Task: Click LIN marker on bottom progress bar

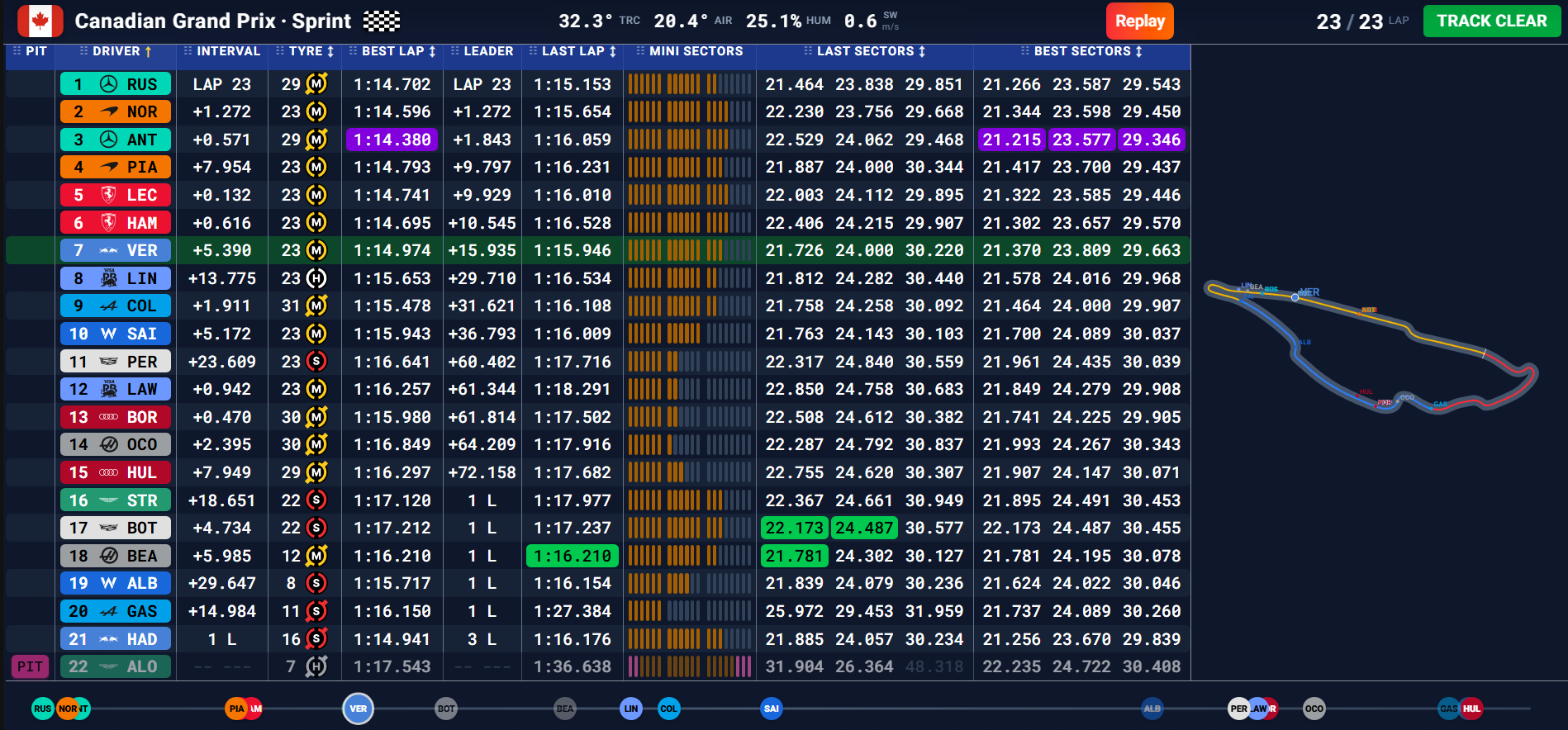Action: pos(631,709)
